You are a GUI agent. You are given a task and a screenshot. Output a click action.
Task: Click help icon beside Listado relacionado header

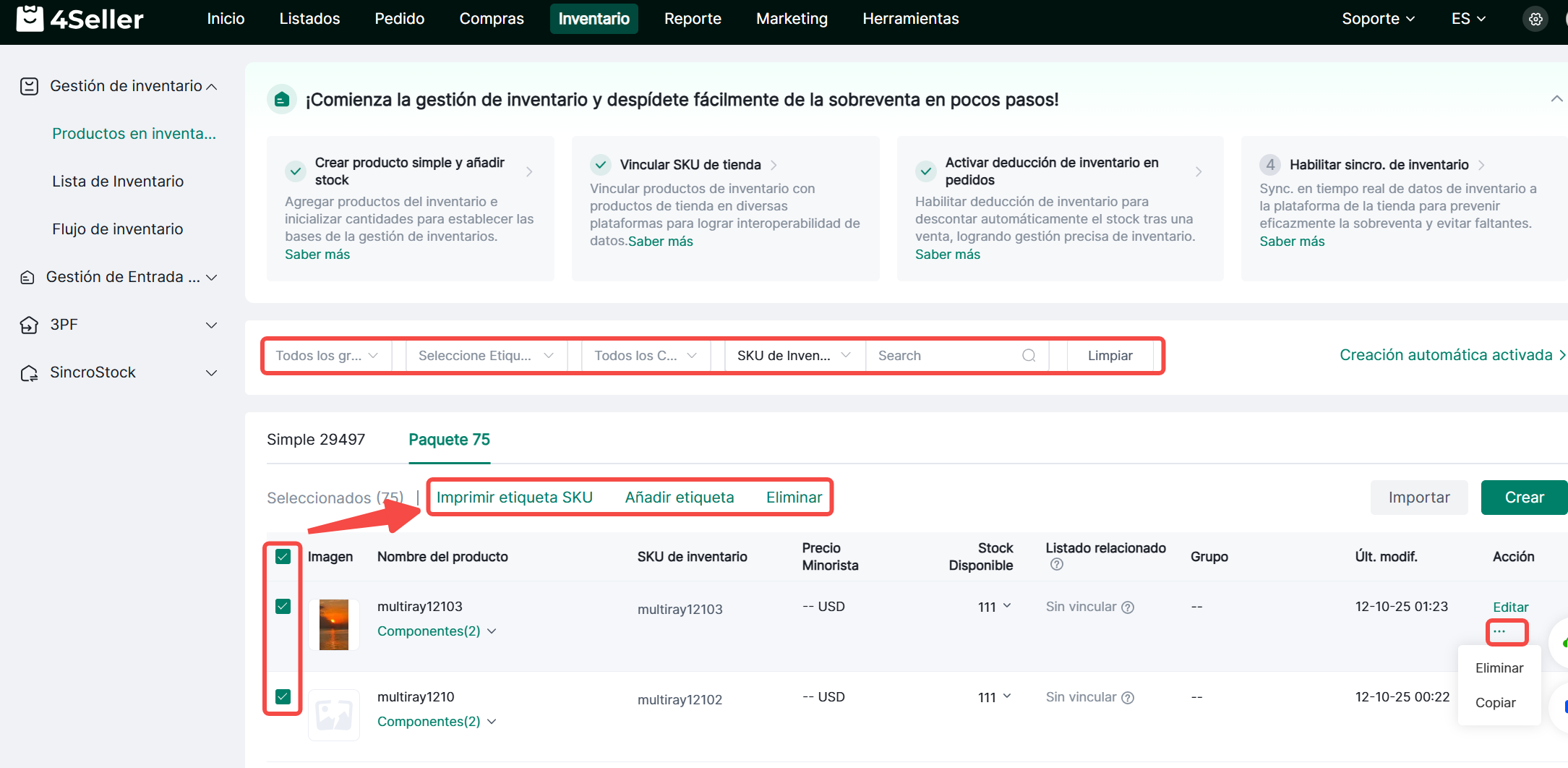point(1056,565)
